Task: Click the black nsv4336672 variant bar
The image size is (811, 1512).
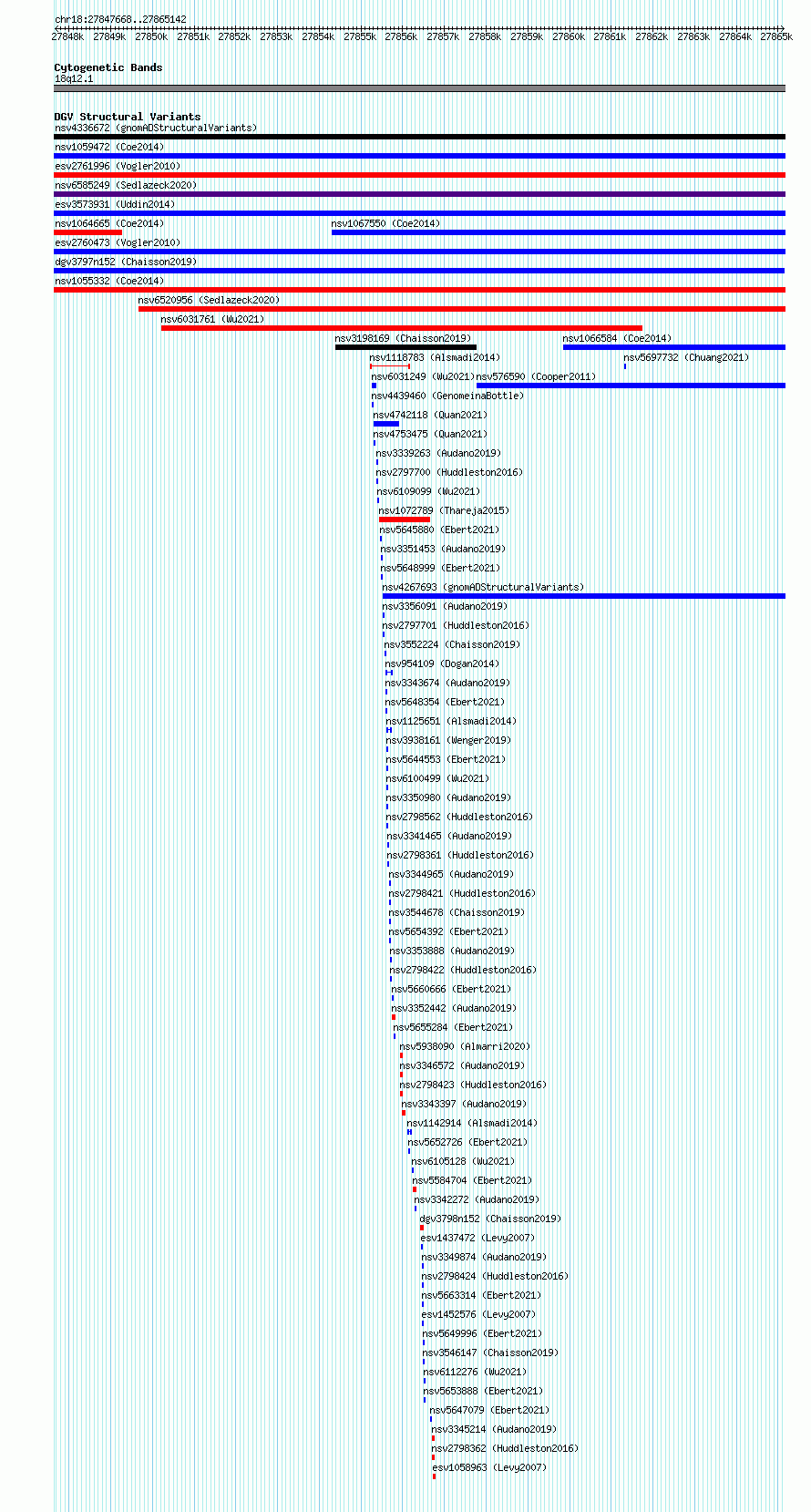Action: [419, 137]
